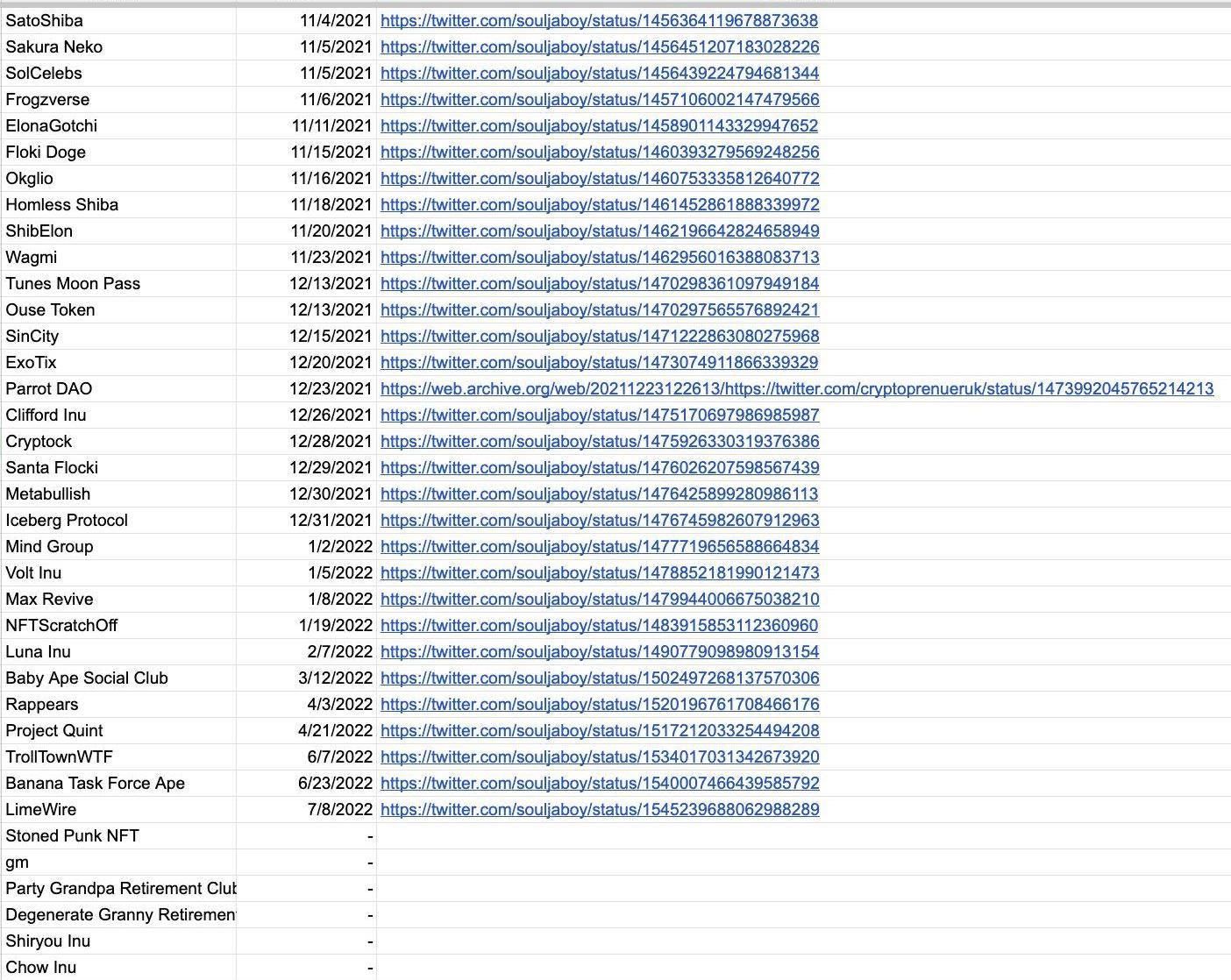Viewport: 1231px width, 980px height.
Task: Follow the Volt Inu status link
Action: 599,572
